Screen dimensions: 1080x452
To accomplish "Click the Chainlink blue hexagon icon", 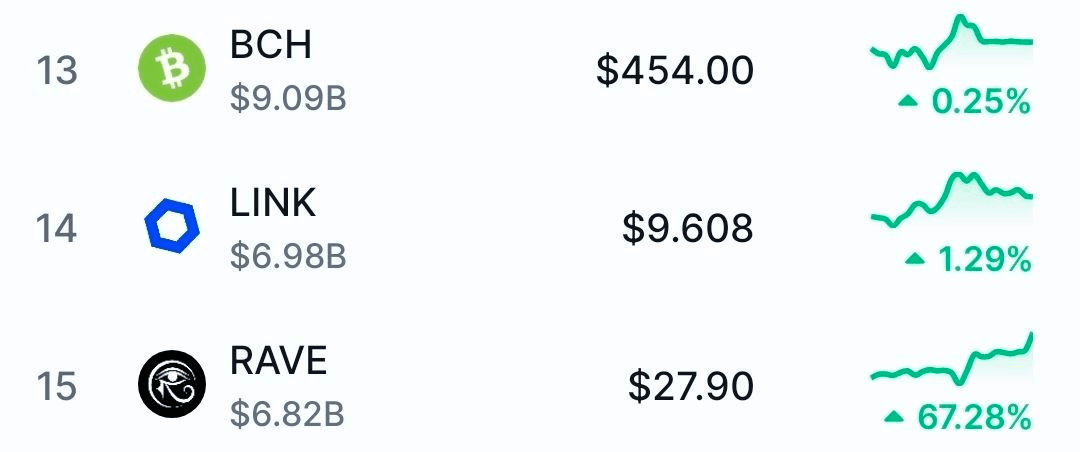I will (171, 227).
